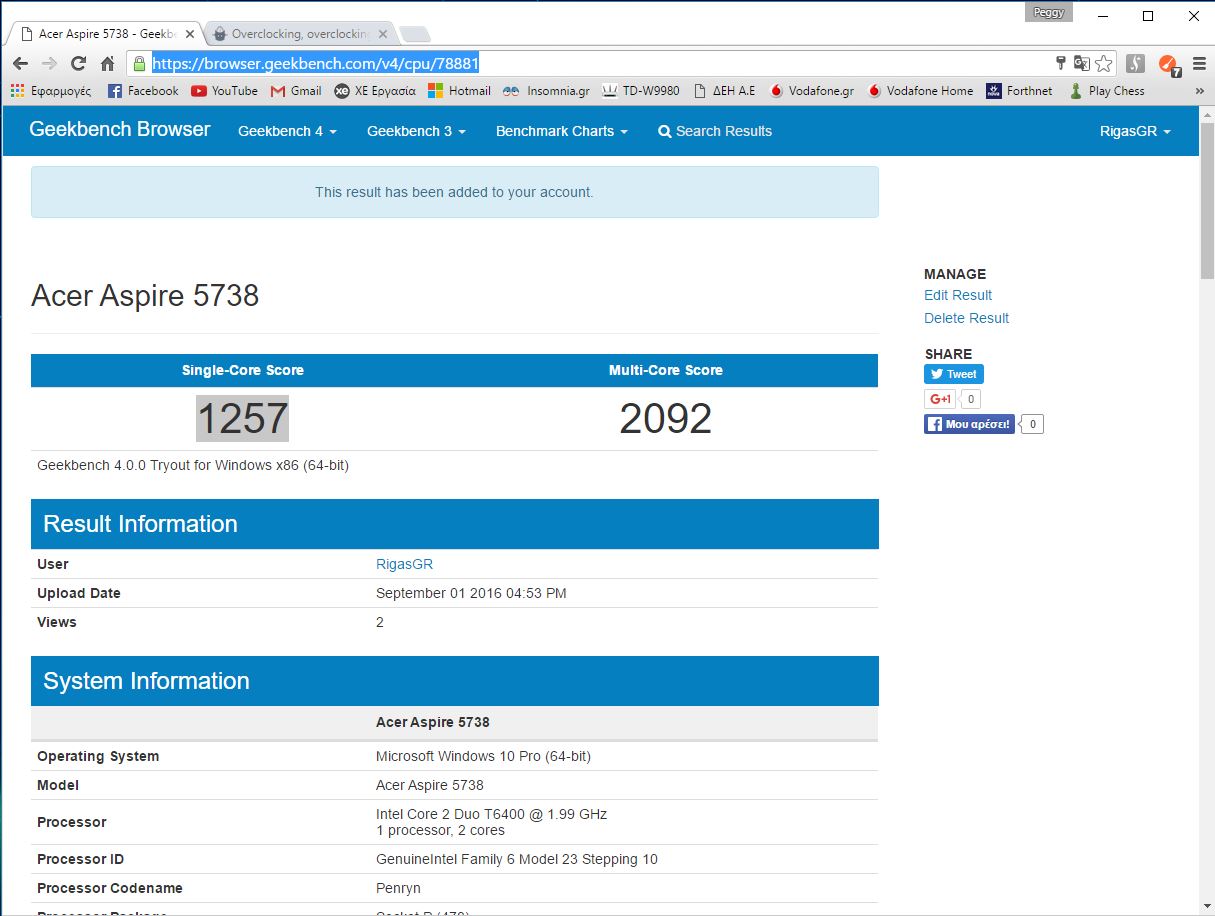This screenshot has width=1215, height=916.
Task: Open the Play Chess bookmark
Action: (1107, 91)
